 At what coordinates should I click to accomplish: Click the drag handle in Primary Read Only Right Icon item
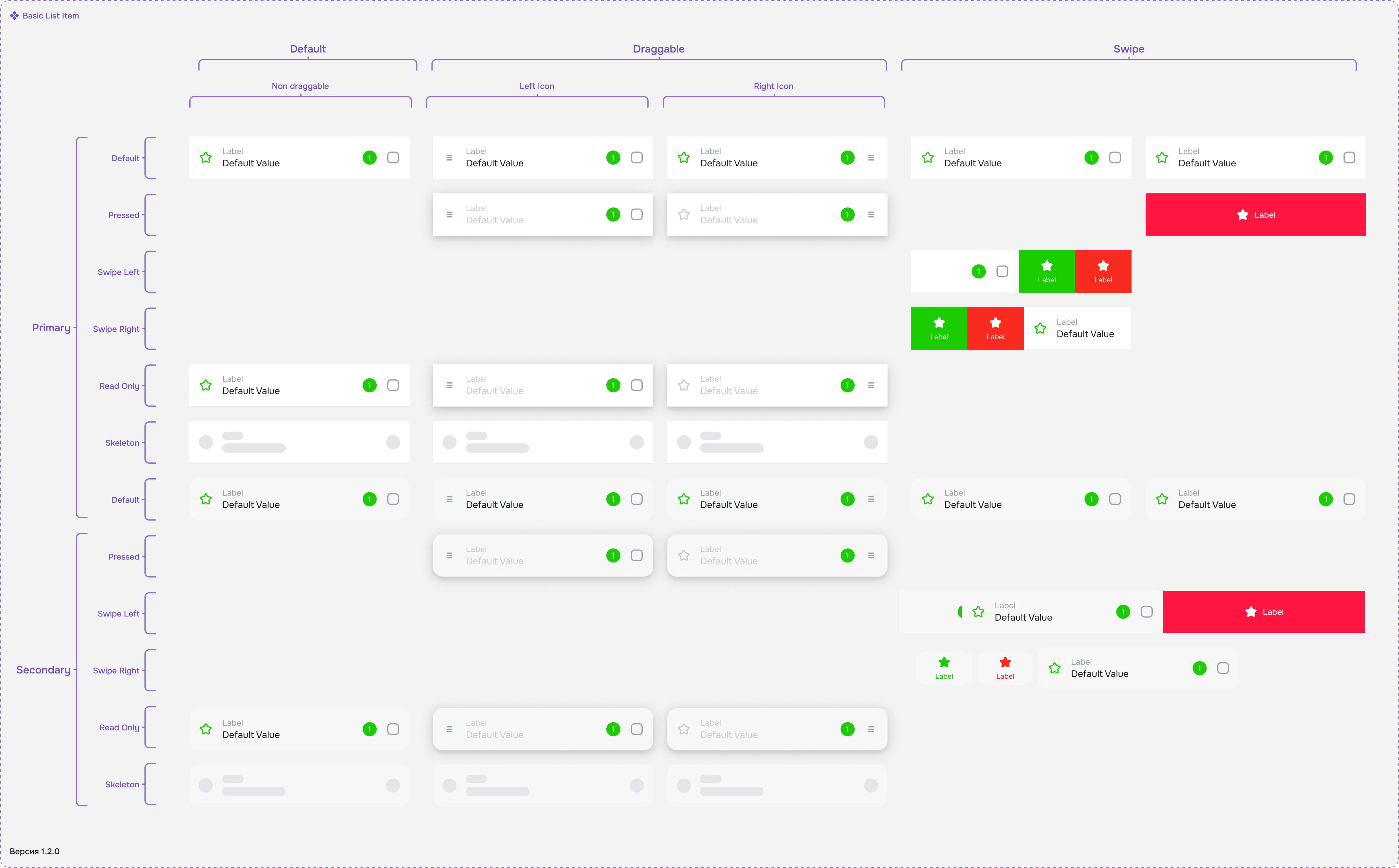click(x=871, y=385)
